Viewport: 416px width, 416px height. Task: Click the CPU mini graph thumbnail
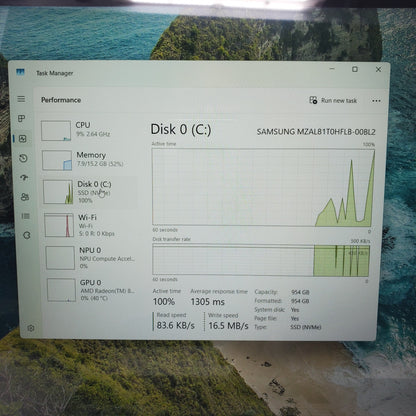[x=56, y=131]
